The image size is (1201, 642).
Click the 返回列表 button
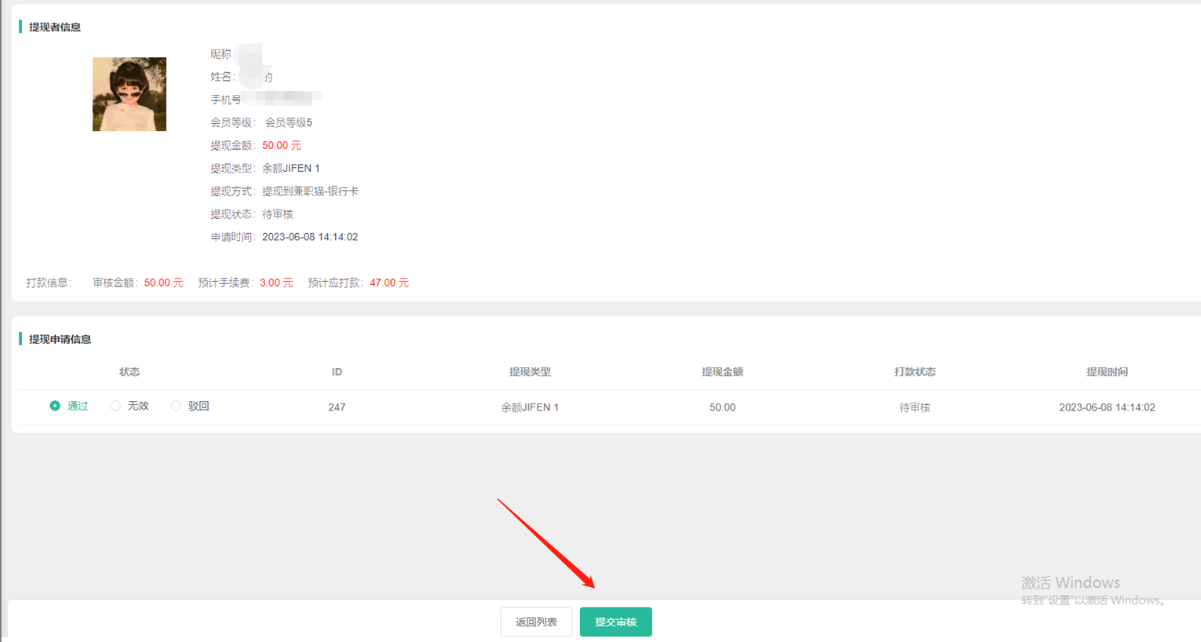click(x=536, y=622)
